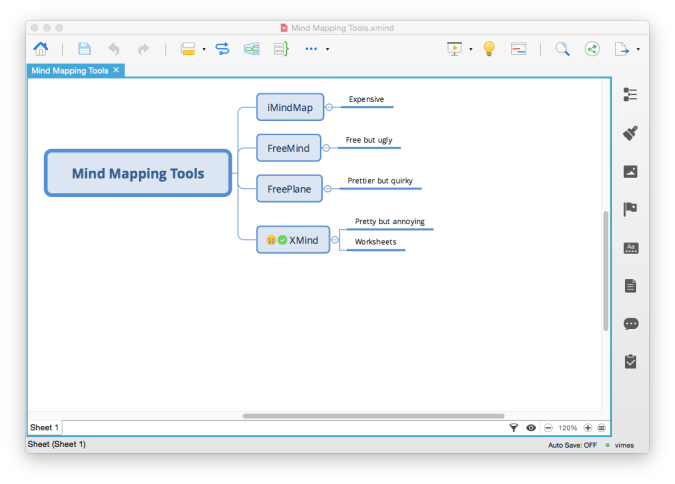
Task: Open the Comments speech bubble panel
Action: (630, 324)
